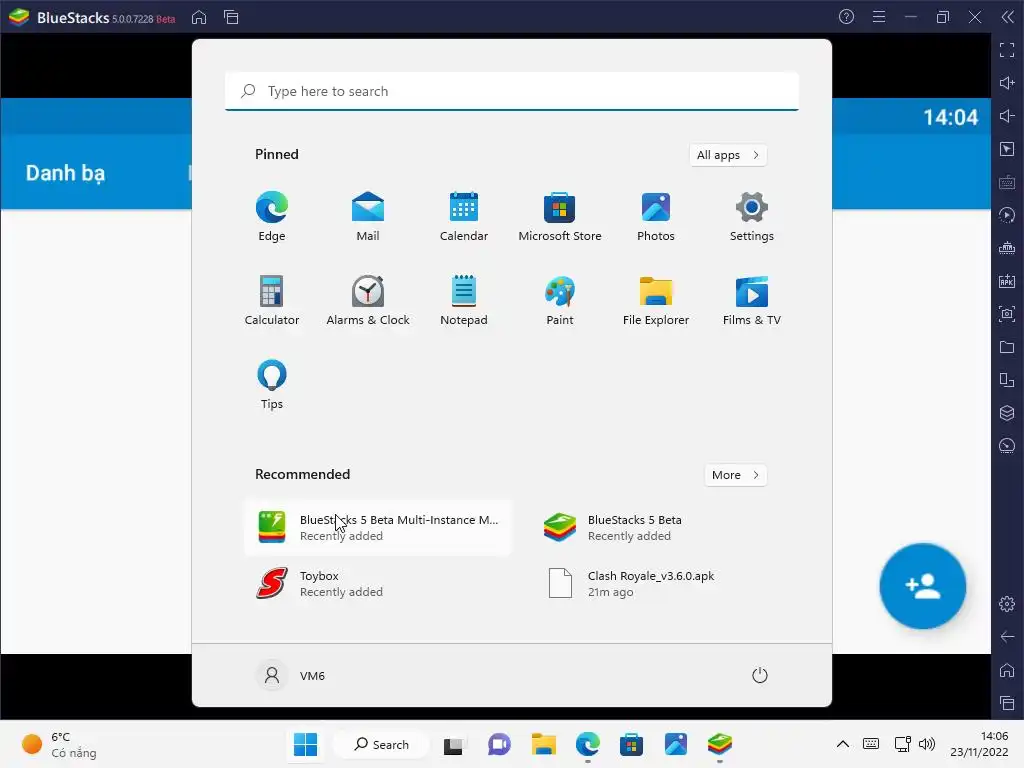The width and height of the screenshot is (1024, 768).
Task: Open BlueStacks multi-window tab icon
Action: [231, 17]
